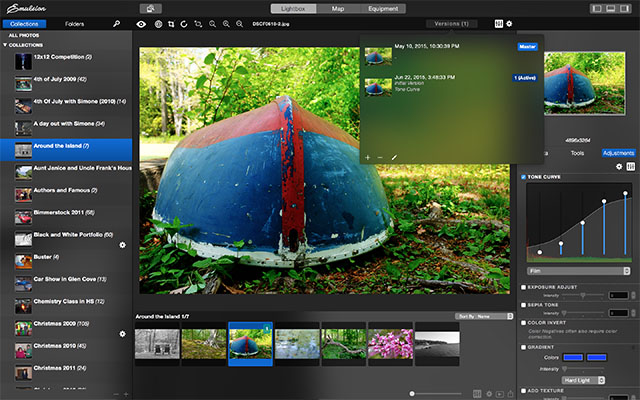Toggle the bottom panel layout icon
This screenshot has width=640, height=400.
click(611, 9)
